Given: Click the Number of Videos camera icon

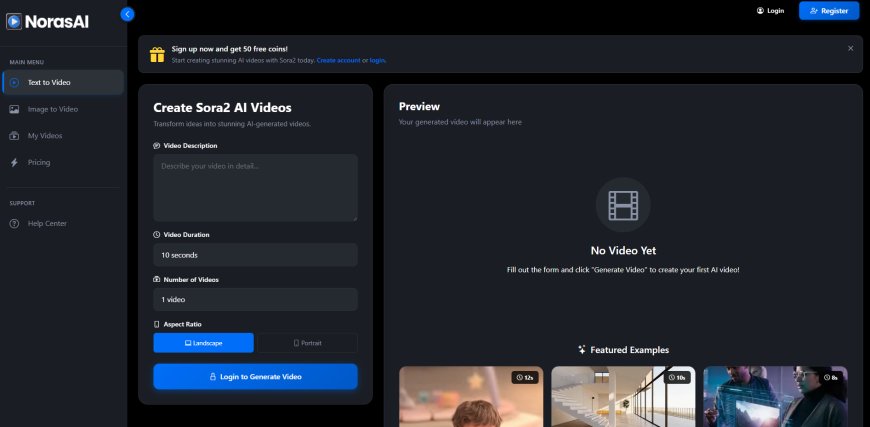Looking at the screenshot, I should (x=156, y=279).
